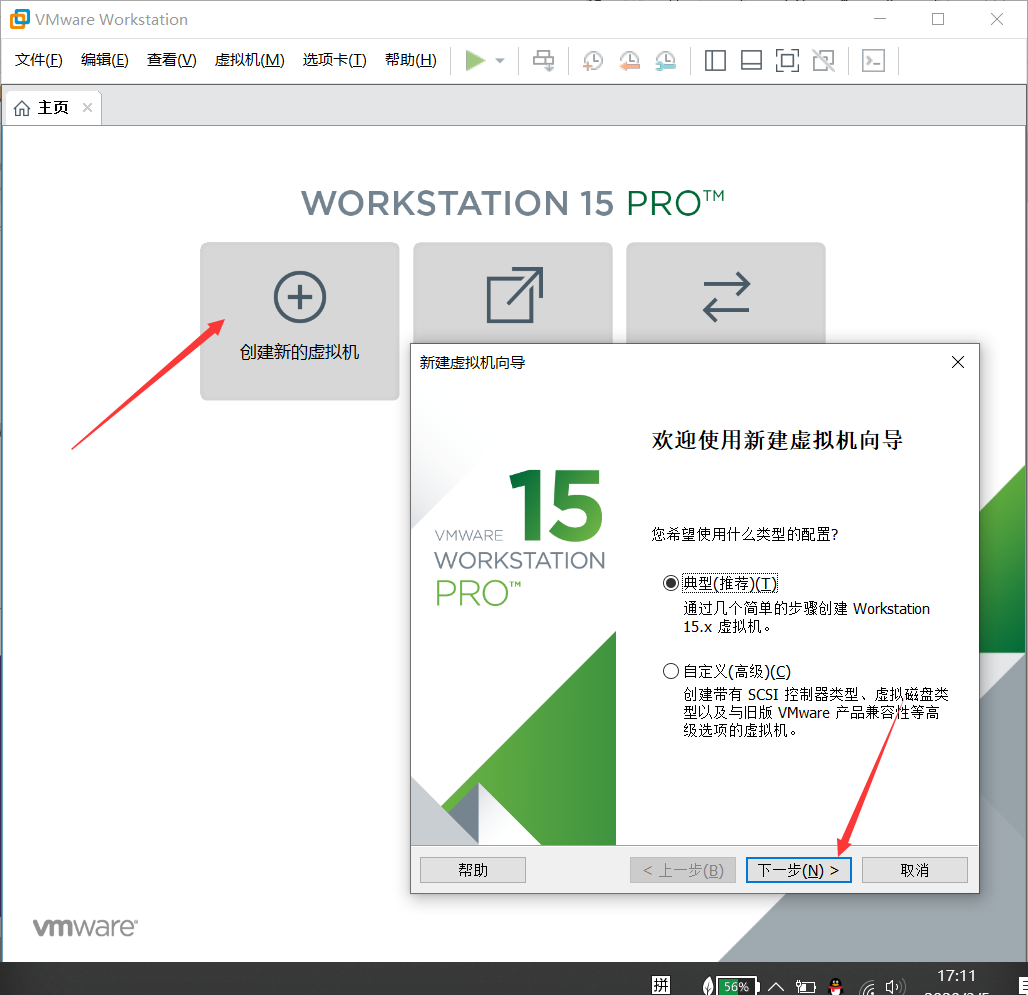This screenshot has width=1028, height=995.
Task: Click the VMware Workstation title bar logo
Action: [x=20, y=19]
